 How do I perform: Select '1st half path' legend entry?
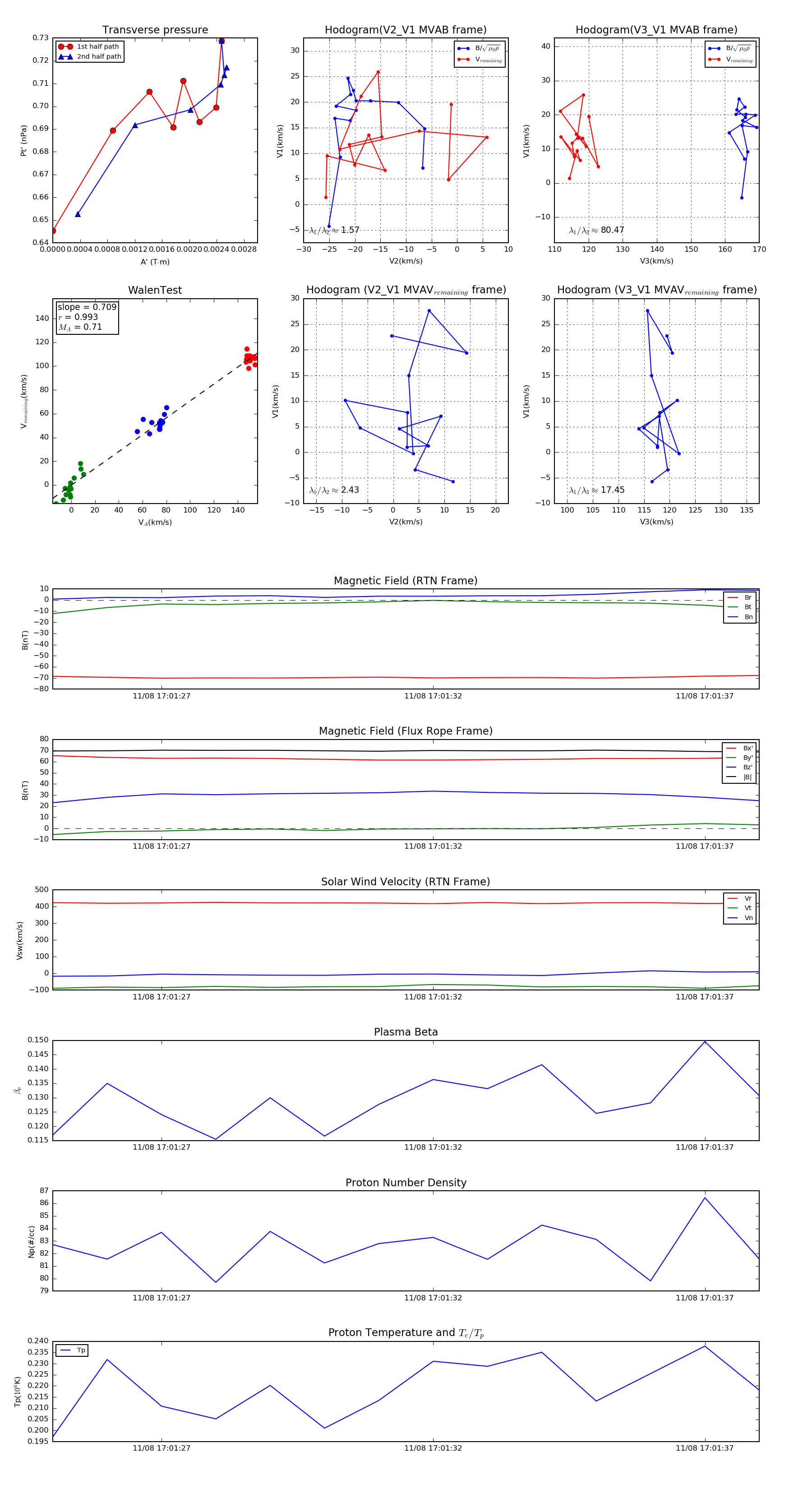[89, 47]
